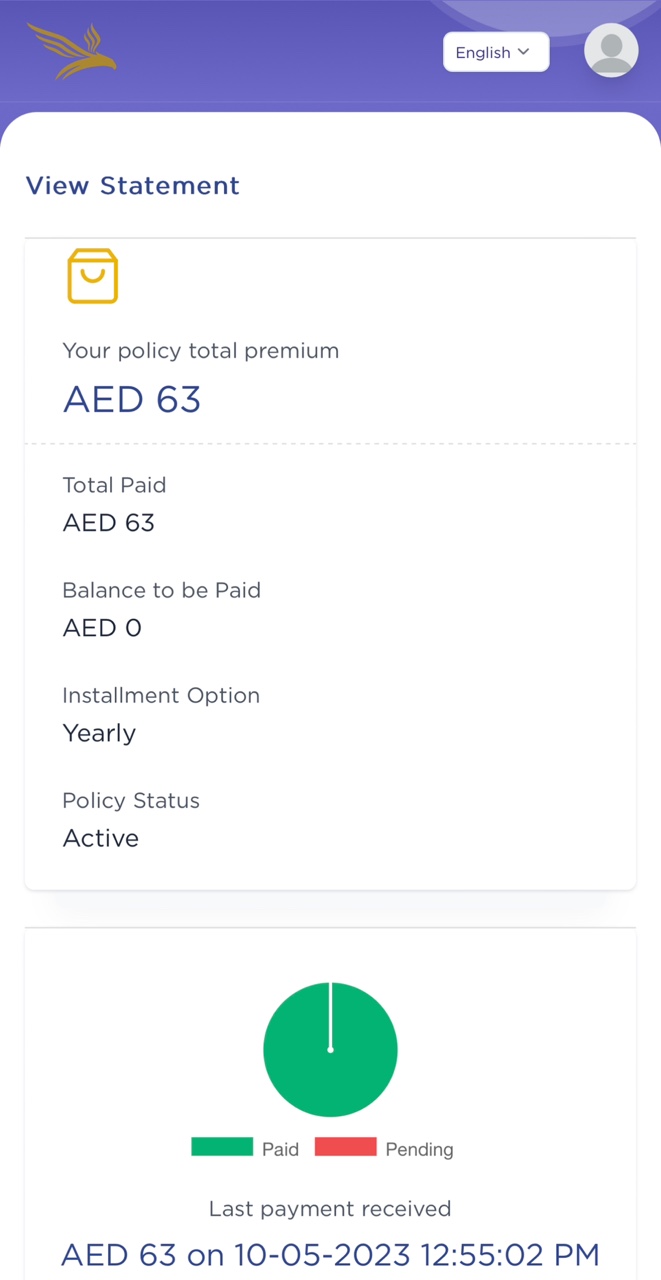Click the chevron beside English
The image size is (661, 1280).
[524, 52]
